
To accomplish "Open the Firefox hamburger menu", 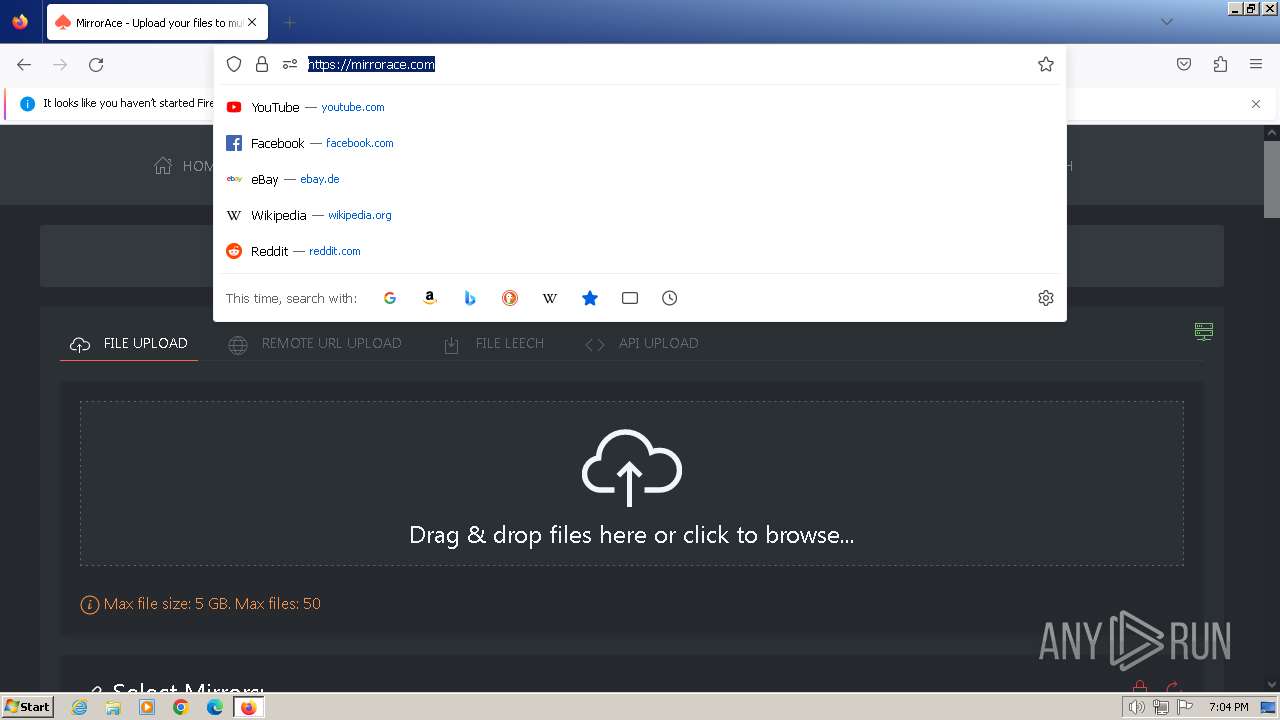I will click(1256, 64).
